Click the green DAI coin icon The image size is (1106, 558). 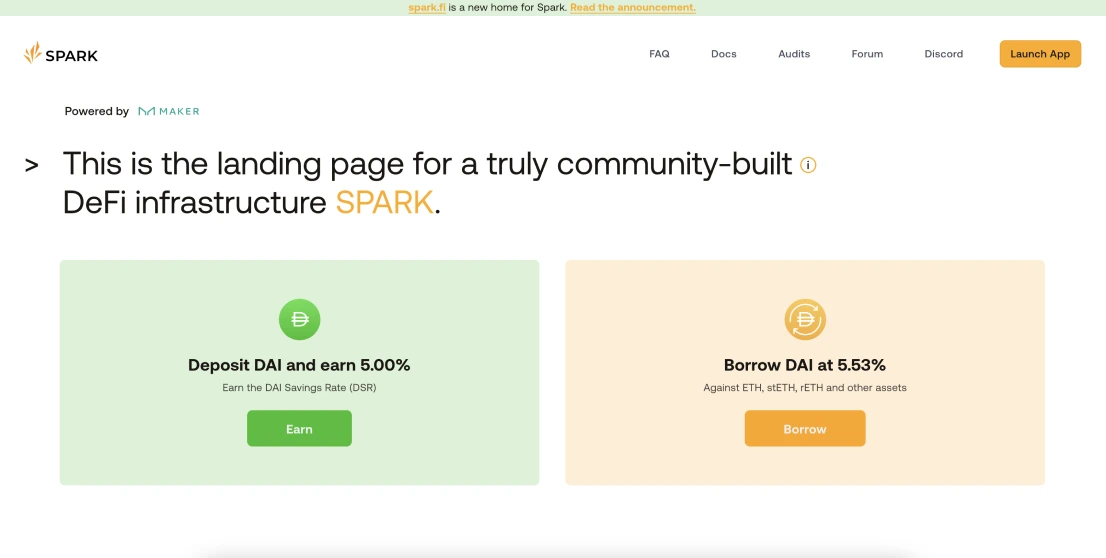300,320
